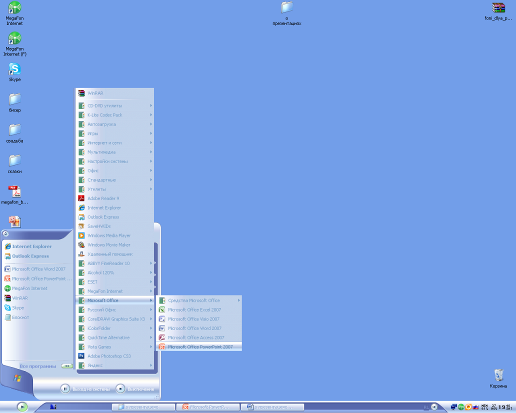The width and height of the screenshot is (516, 413).
Task: Open pinned Internet Explorer in start menu
Action: (x=37, y=246)
